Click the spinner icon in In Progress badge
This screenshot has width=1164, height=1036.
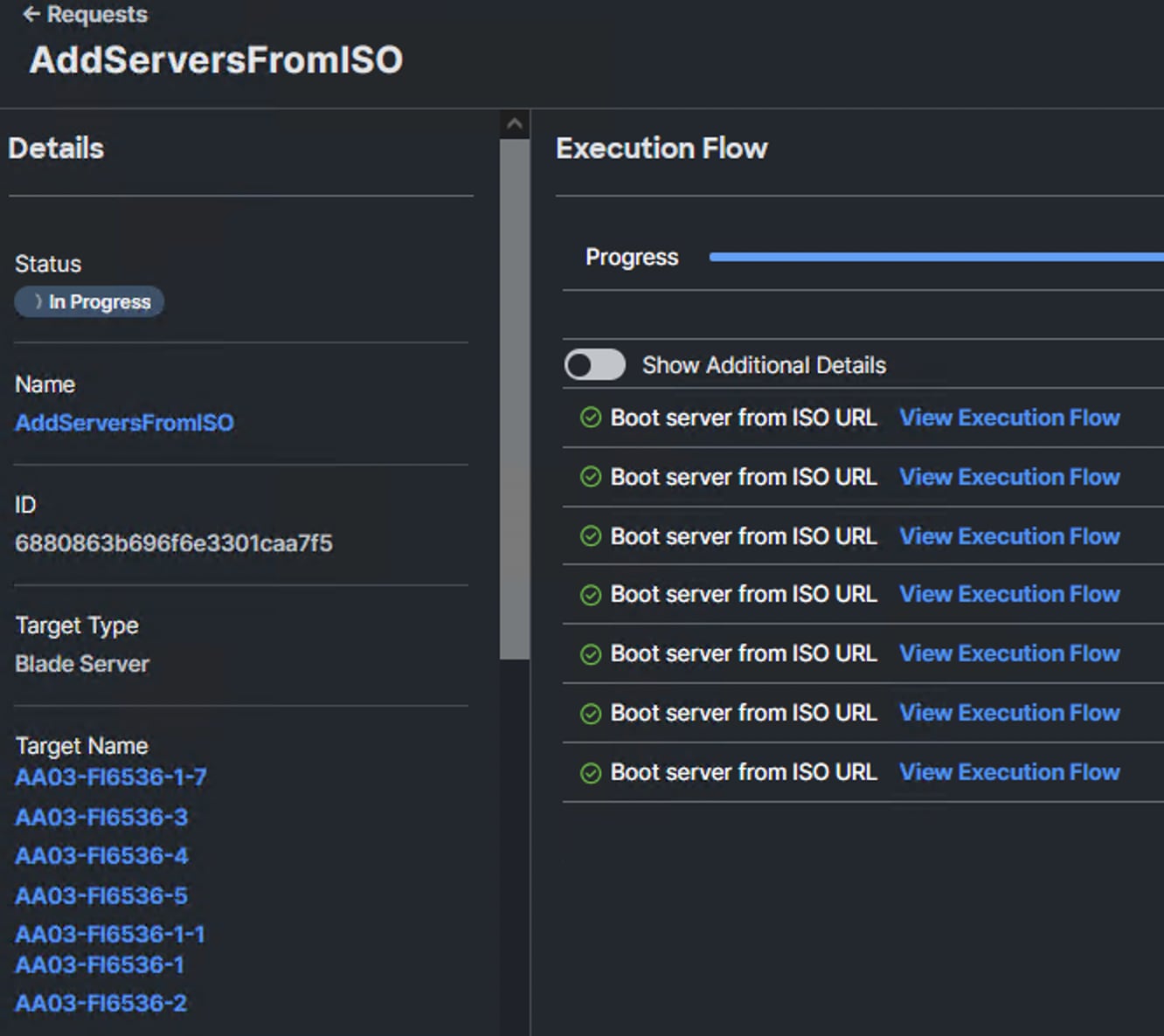tap(38, 301)
